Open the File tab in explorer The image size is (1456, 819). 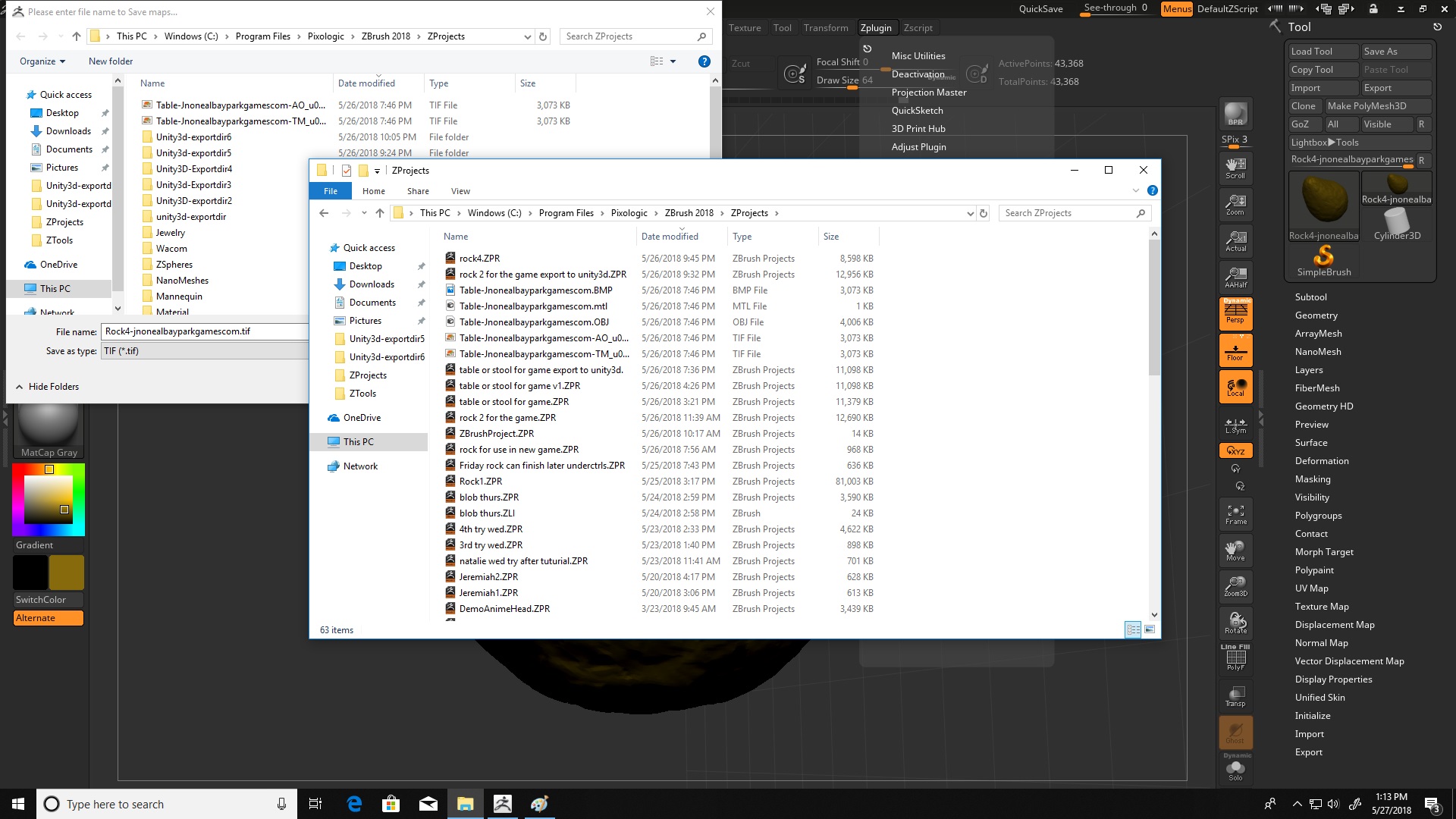pyautogui.click(x=331, y=191)
